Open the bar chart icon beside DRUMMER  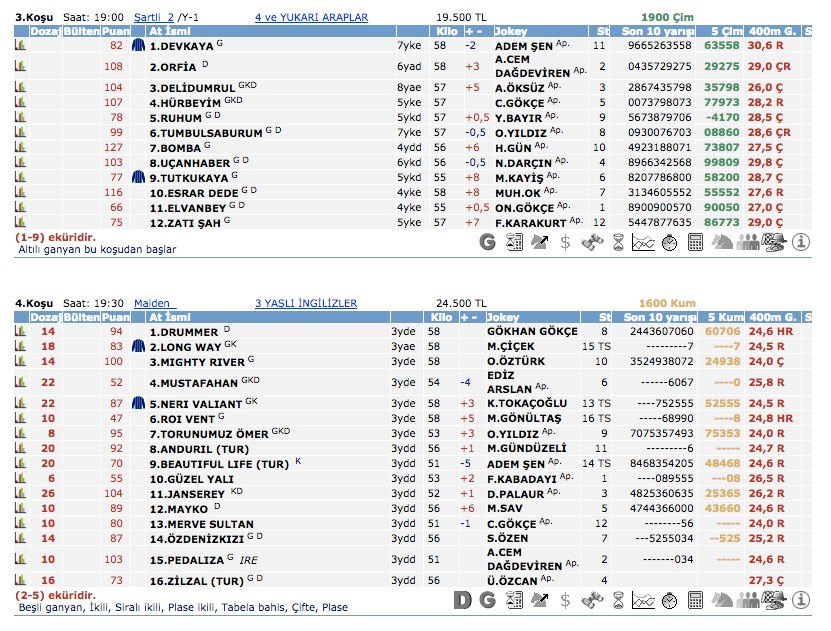coord(20,331)
